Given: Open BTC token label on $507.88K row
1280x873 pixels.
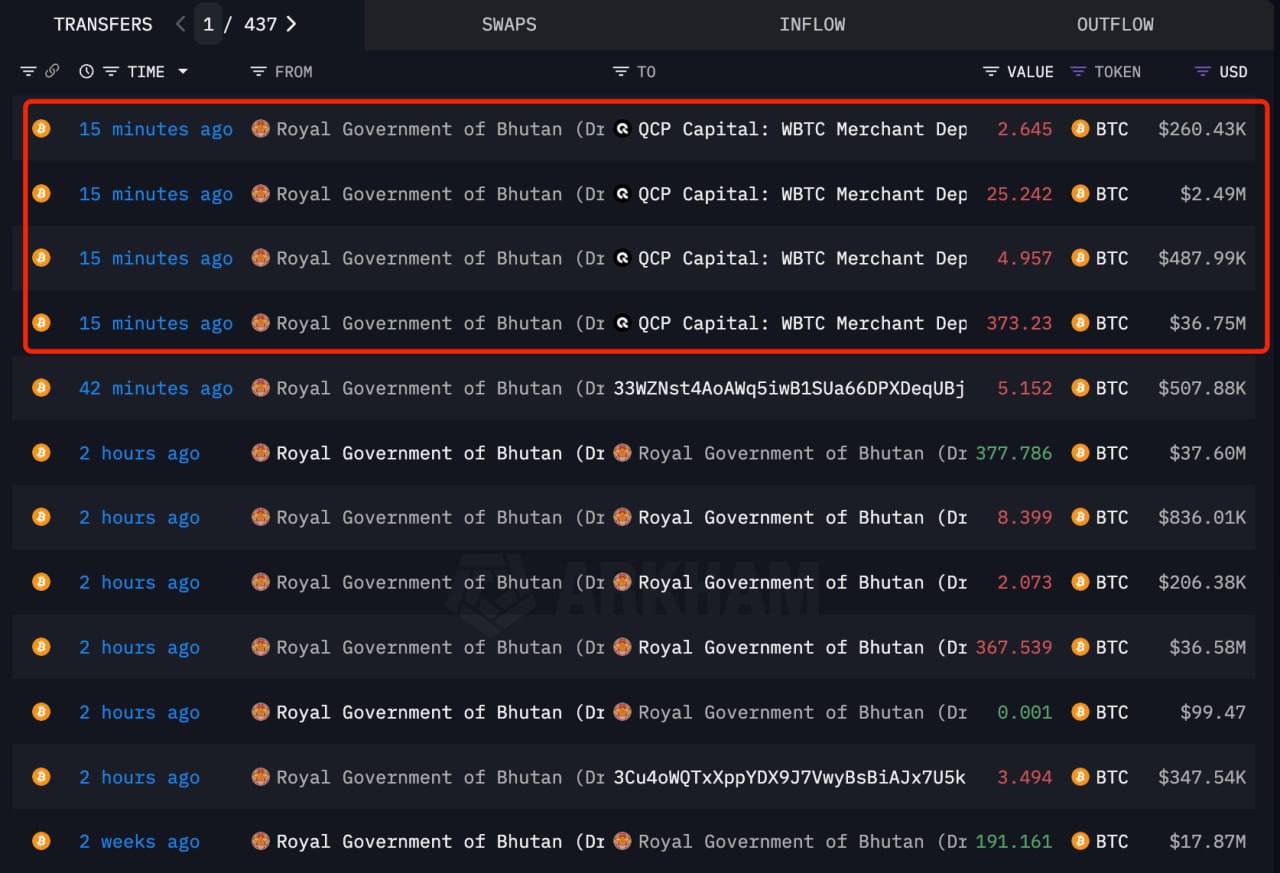Looking at the screenshot, I should [x=1112, y=388].
